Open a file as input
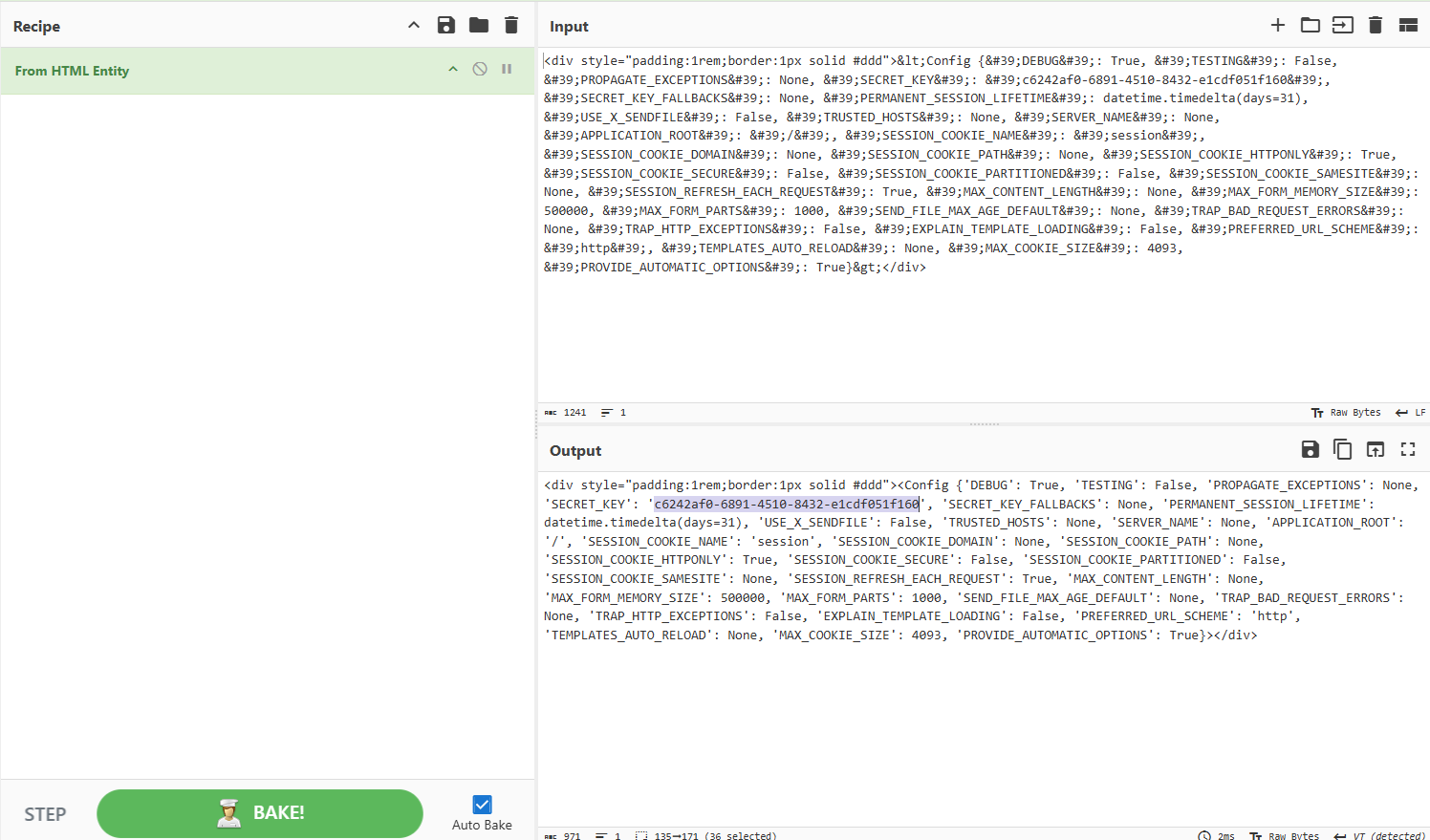1430x840 pixels. [x=1343, y=26]
